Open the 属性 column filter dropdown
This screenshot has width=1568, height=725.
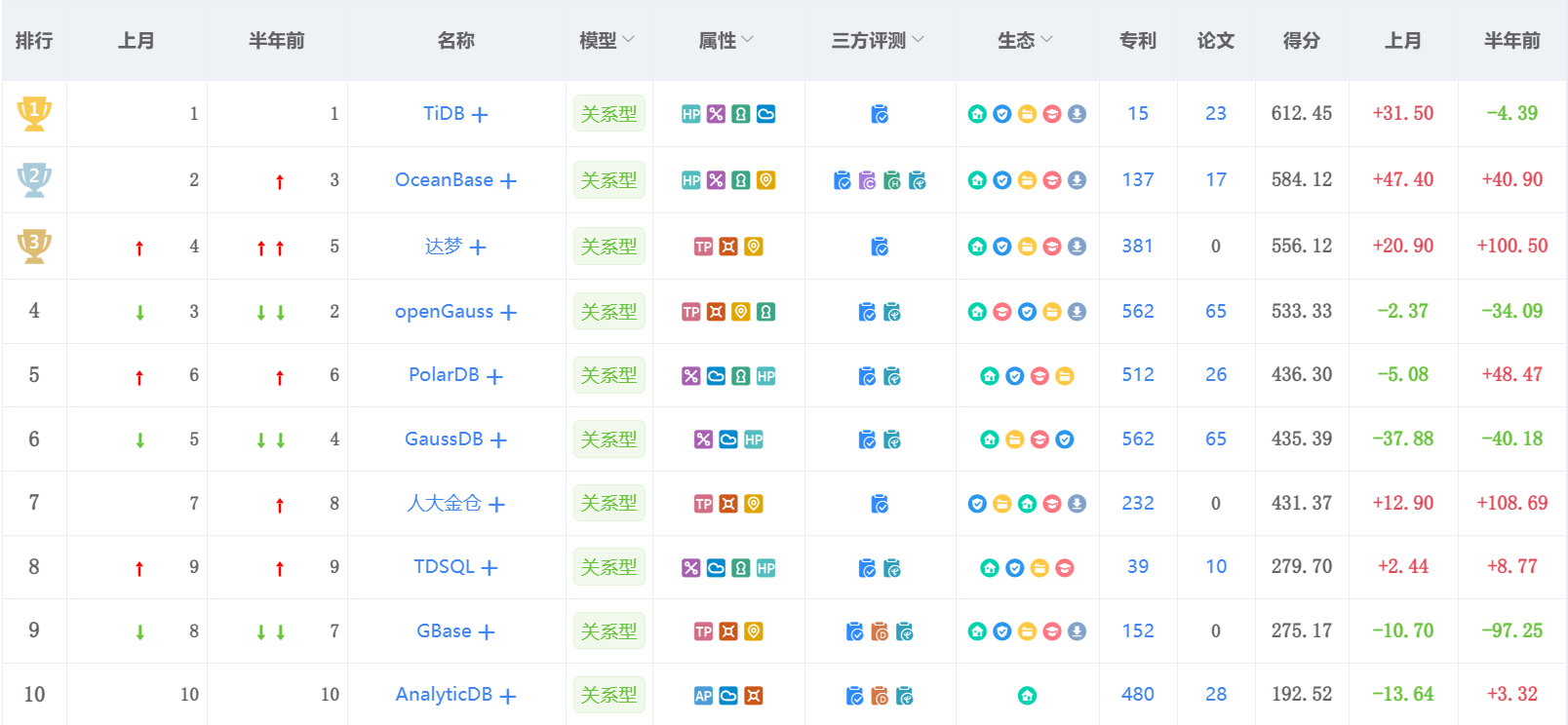pyautogui.click(x=748, y=40)
